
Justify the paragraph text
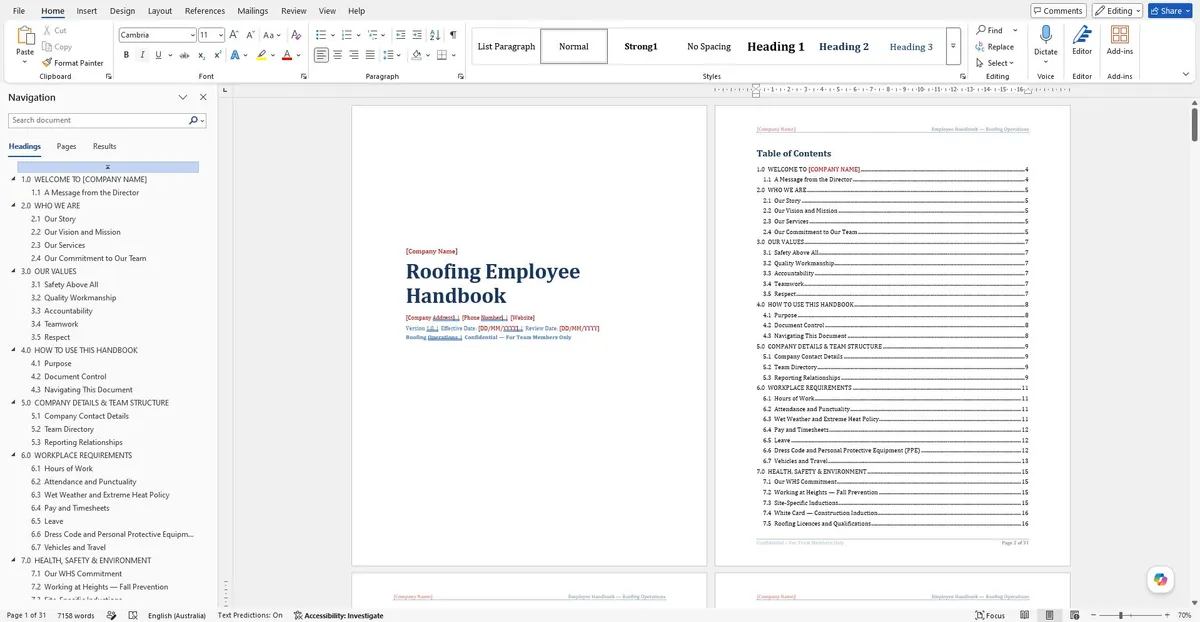pyautogui.click(x=370, y=55)
